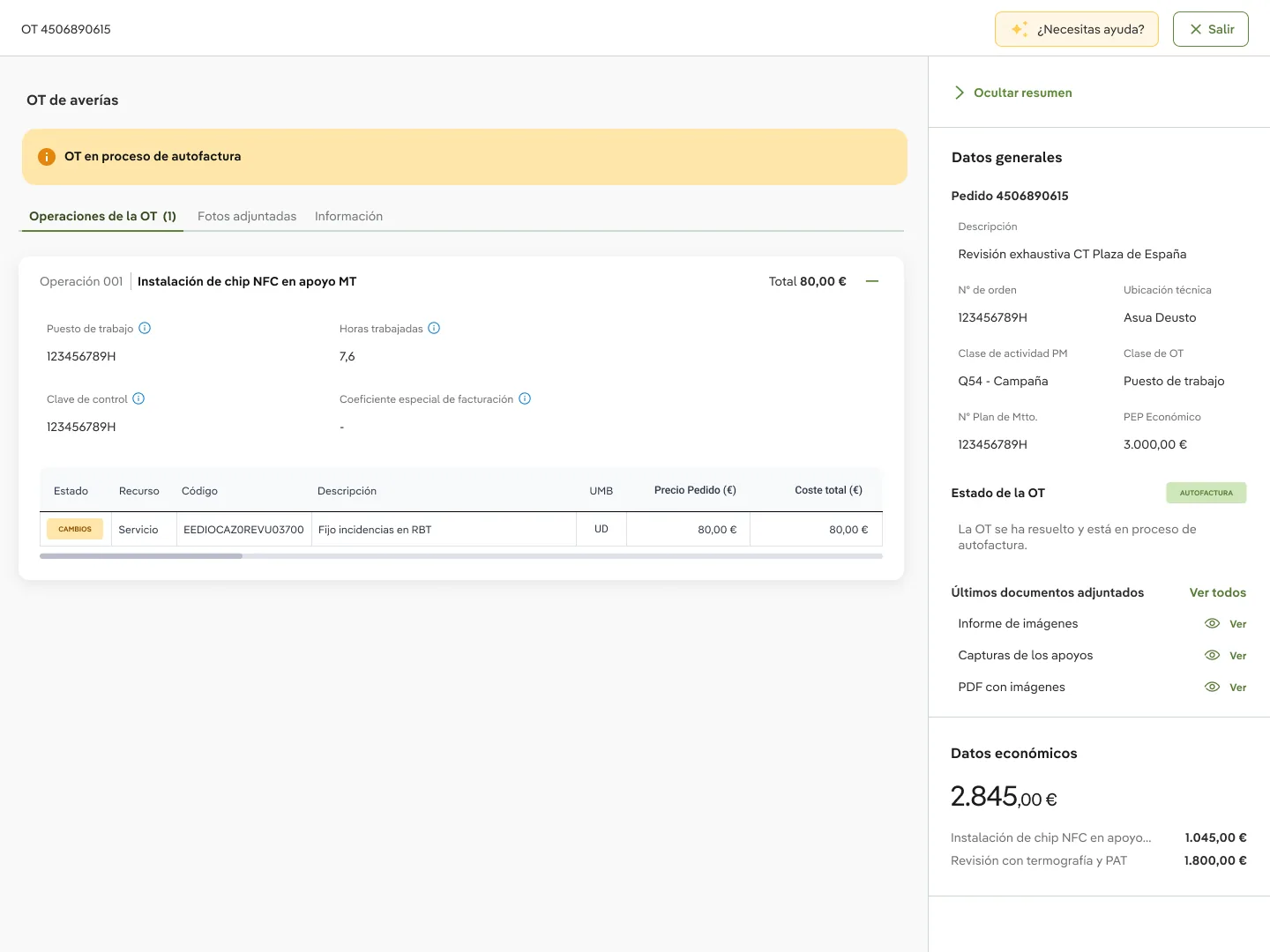Click the 'OT 4506890615' header title
This screenshot has width=1270, height=952.
click(66, 29)
